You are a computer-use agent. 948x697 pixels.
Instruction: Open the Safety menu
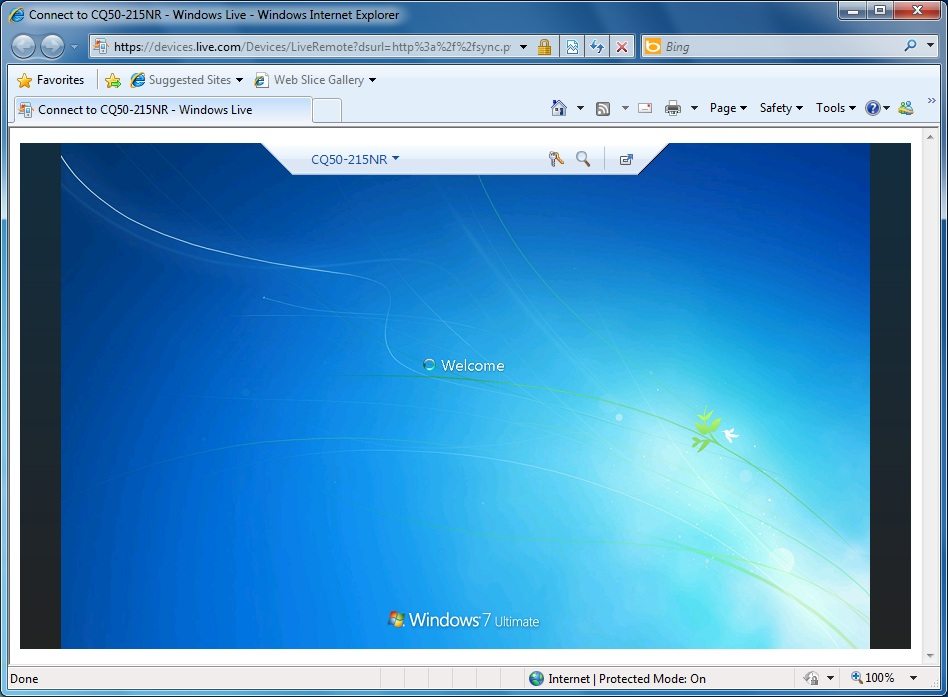pyautogui.click(x=781, y=108)
